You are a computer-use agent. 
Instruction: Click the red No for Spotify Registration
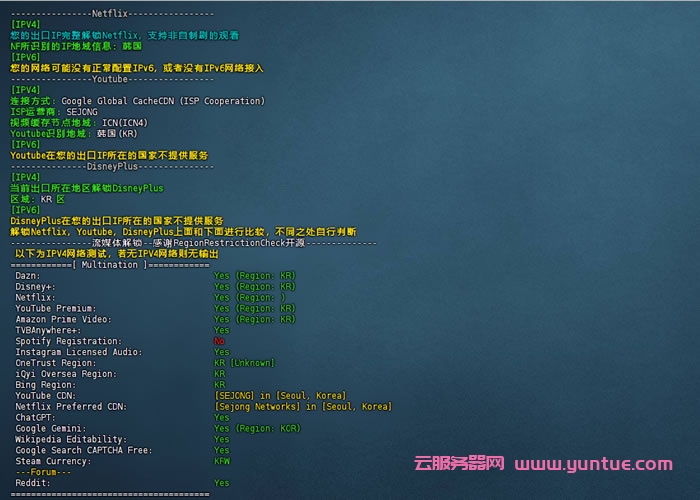219,341
